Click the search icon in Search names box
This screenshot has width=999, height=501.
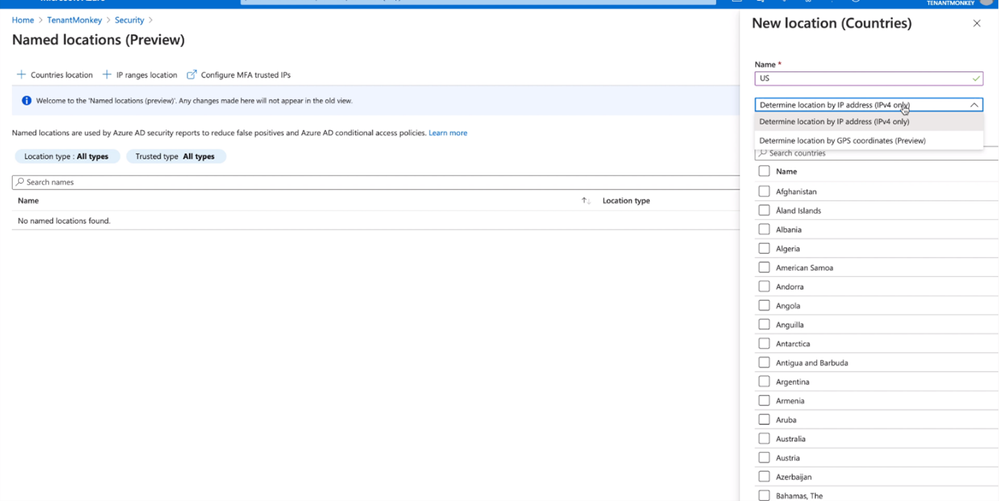(x=20, y=182)
